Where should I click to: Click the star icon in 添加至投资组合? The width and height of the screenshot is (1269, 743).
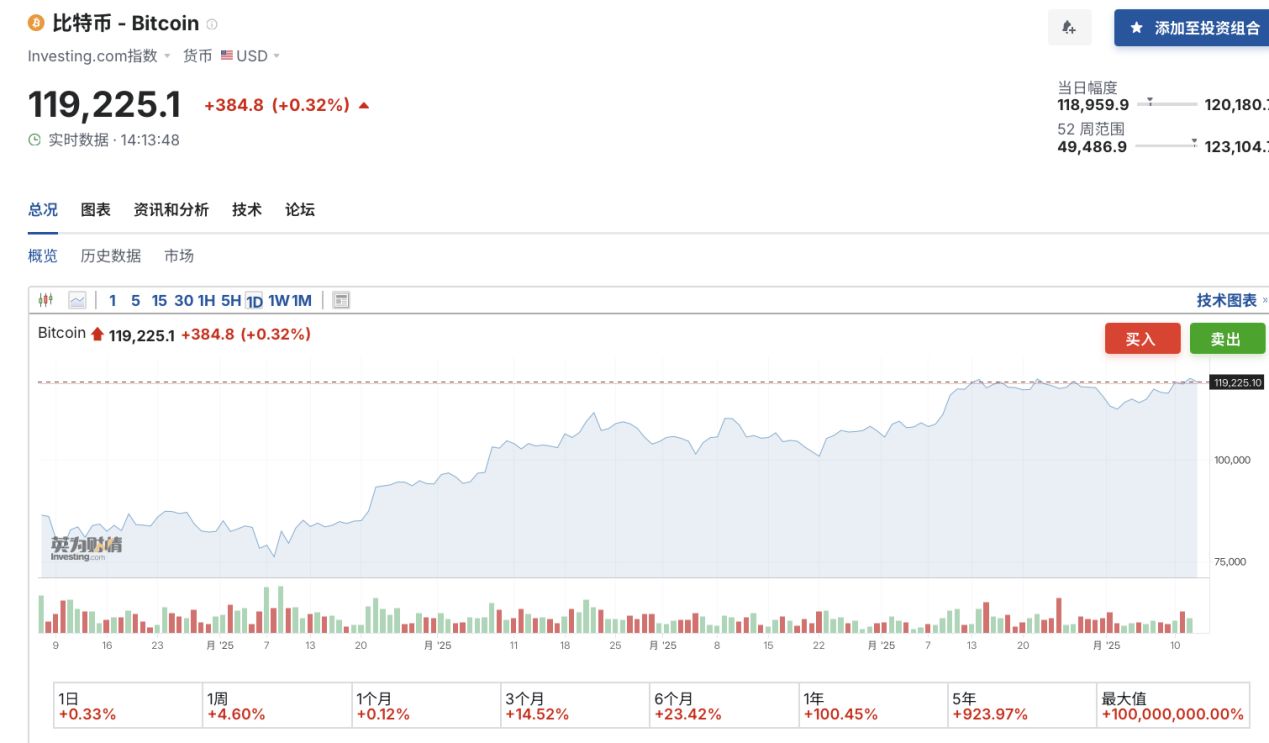[1136, 28]
